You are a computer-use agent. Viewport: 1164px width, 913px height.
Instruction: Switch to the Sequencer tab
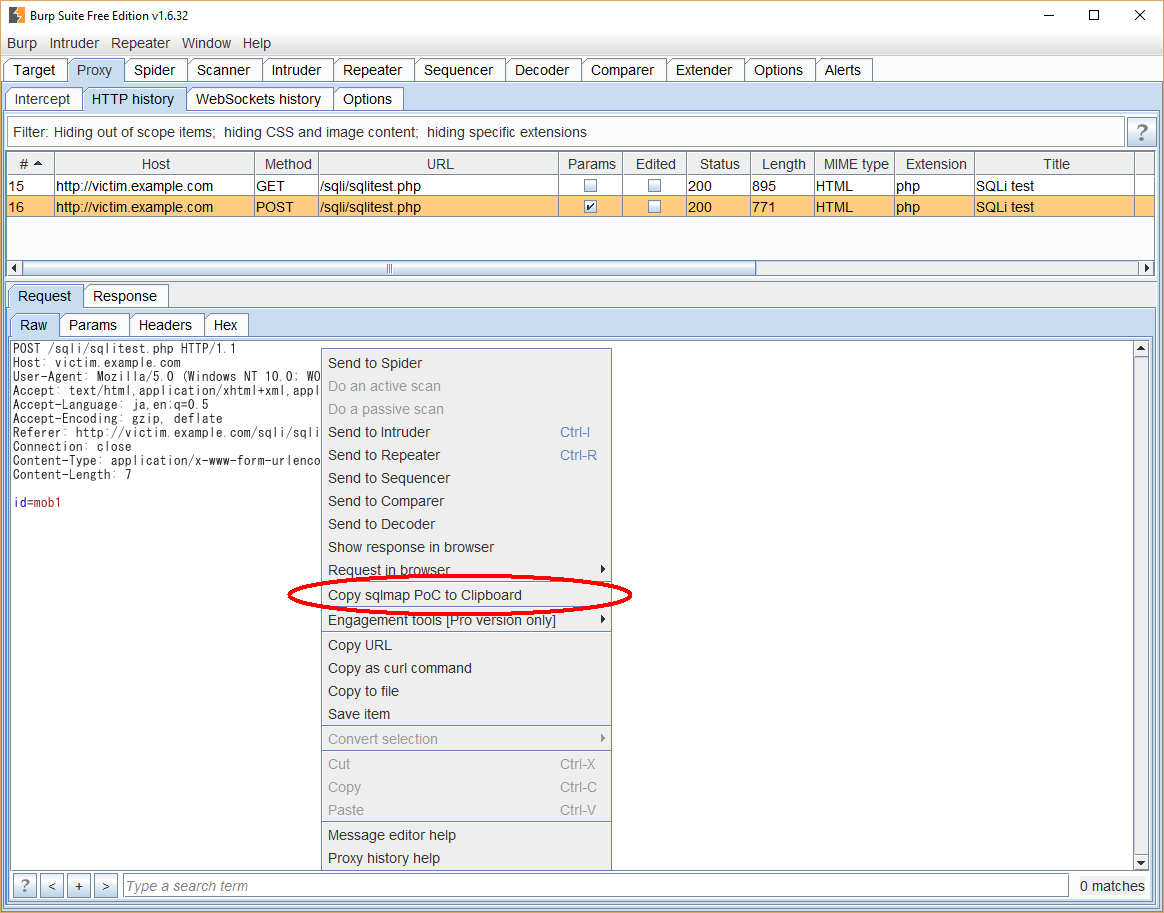459,70
